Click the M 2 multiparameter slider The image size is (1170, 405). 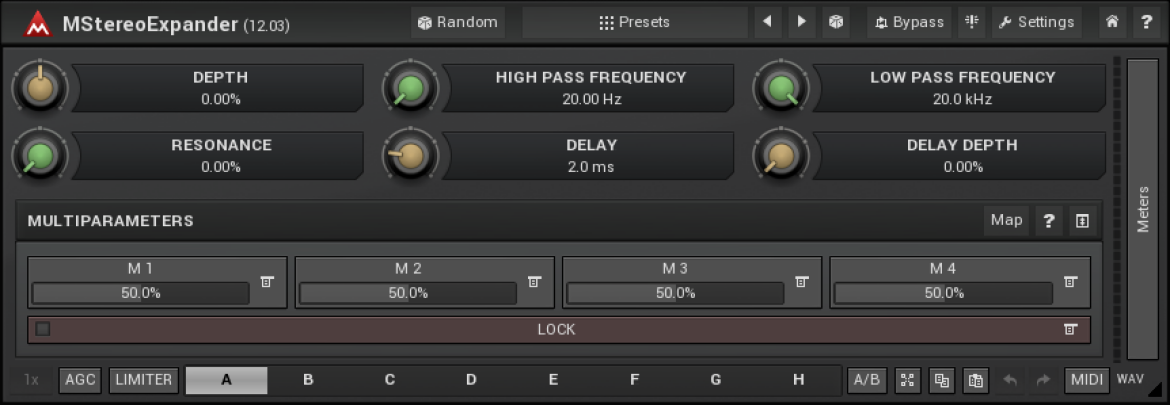(x=407, y=293)
